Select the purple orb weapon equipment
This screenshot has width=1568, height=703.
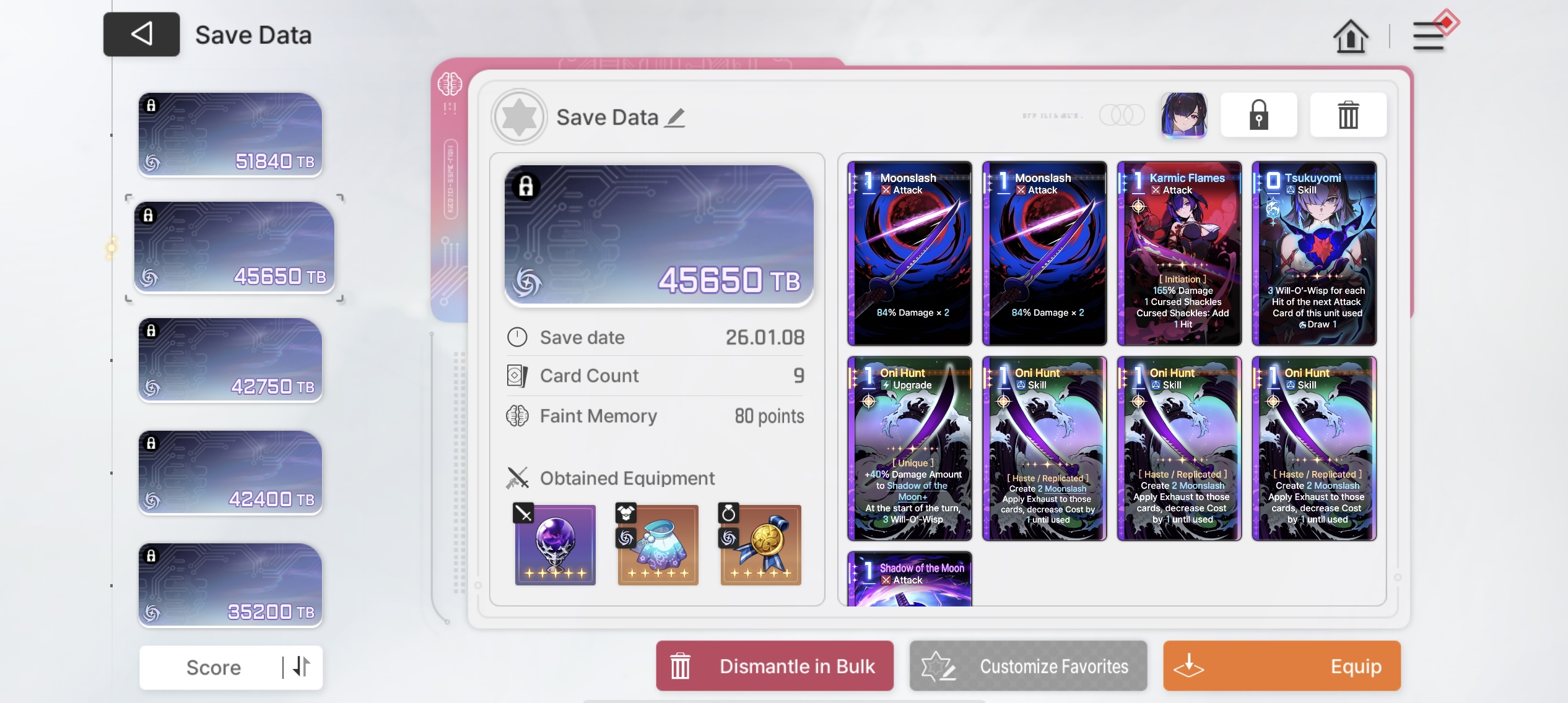pos(555,545)
